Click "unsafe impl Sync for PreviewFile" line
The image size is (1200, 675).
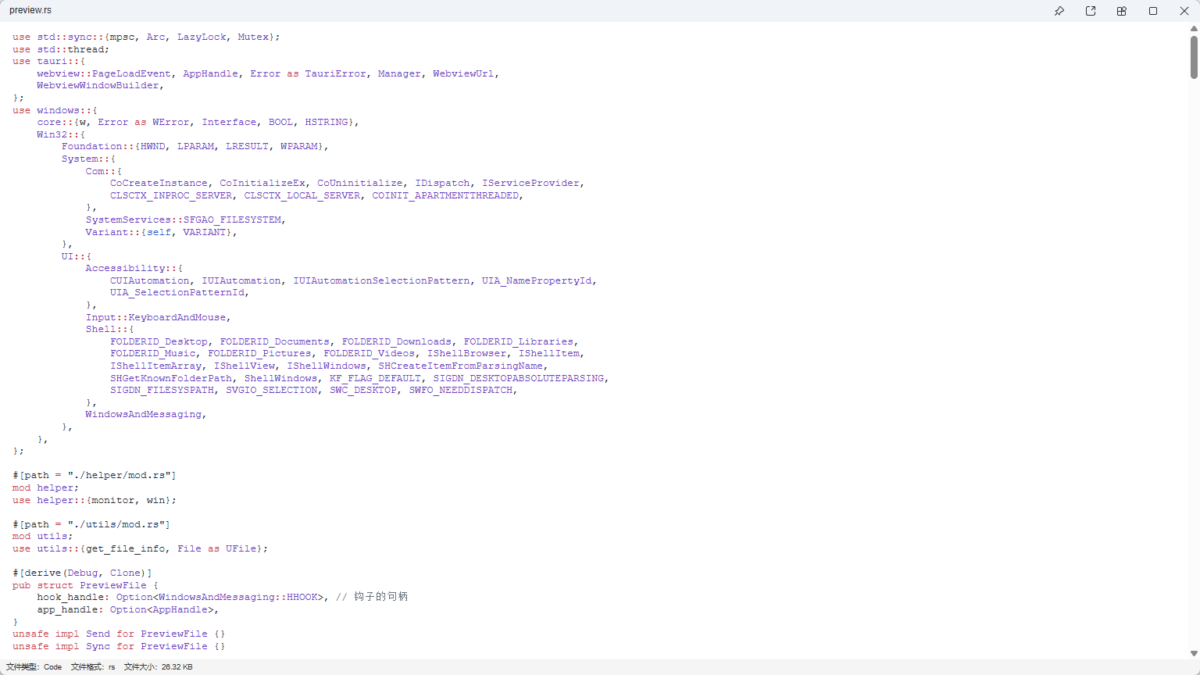119,646
